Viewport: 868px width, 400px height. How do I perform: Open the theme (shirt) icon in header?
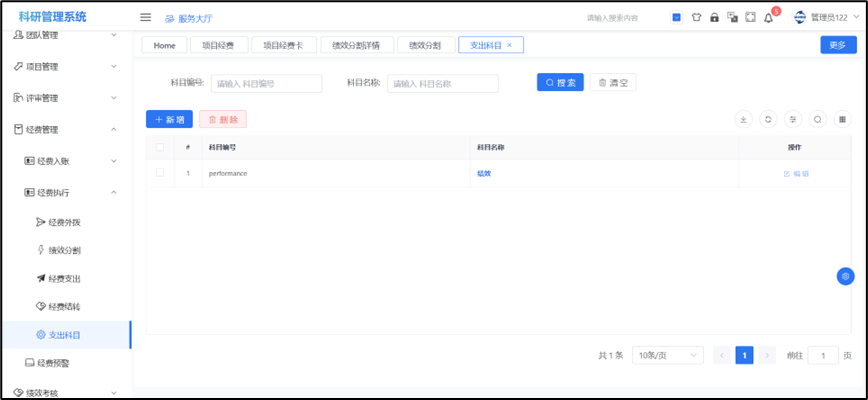pyautogui.click(x=696, y=18)
